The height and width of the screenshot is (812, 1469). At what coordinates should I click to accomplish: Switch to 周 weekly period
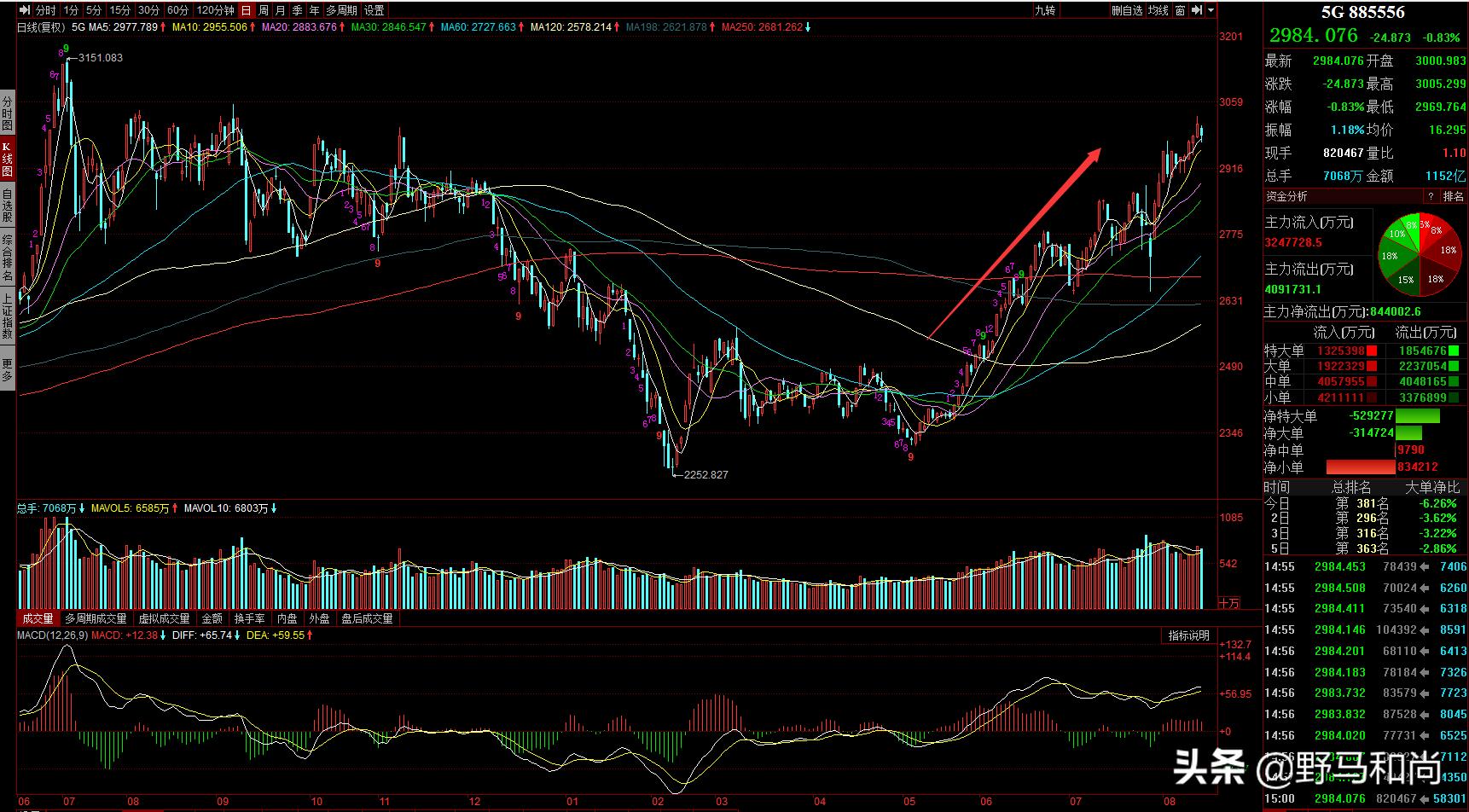264,10
